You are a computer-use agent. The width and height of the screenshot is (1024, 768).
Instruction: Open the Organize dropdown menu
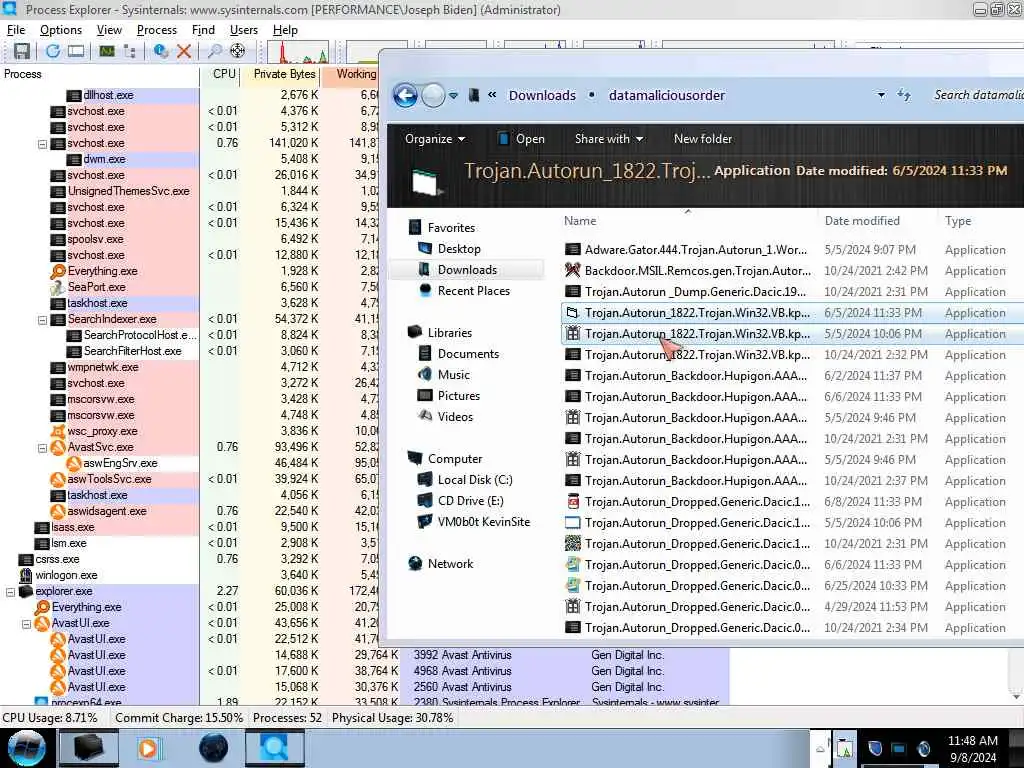(435, 139)
